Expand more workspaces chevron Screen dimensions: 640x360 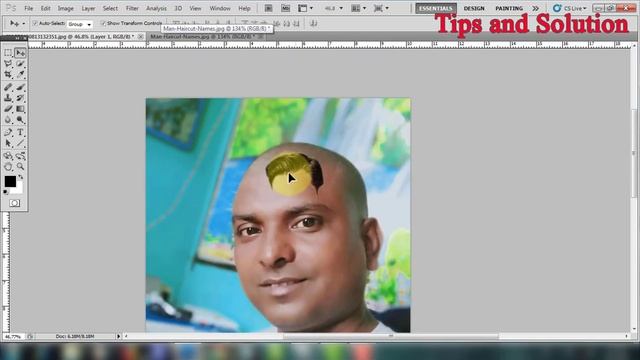point(535,8)
